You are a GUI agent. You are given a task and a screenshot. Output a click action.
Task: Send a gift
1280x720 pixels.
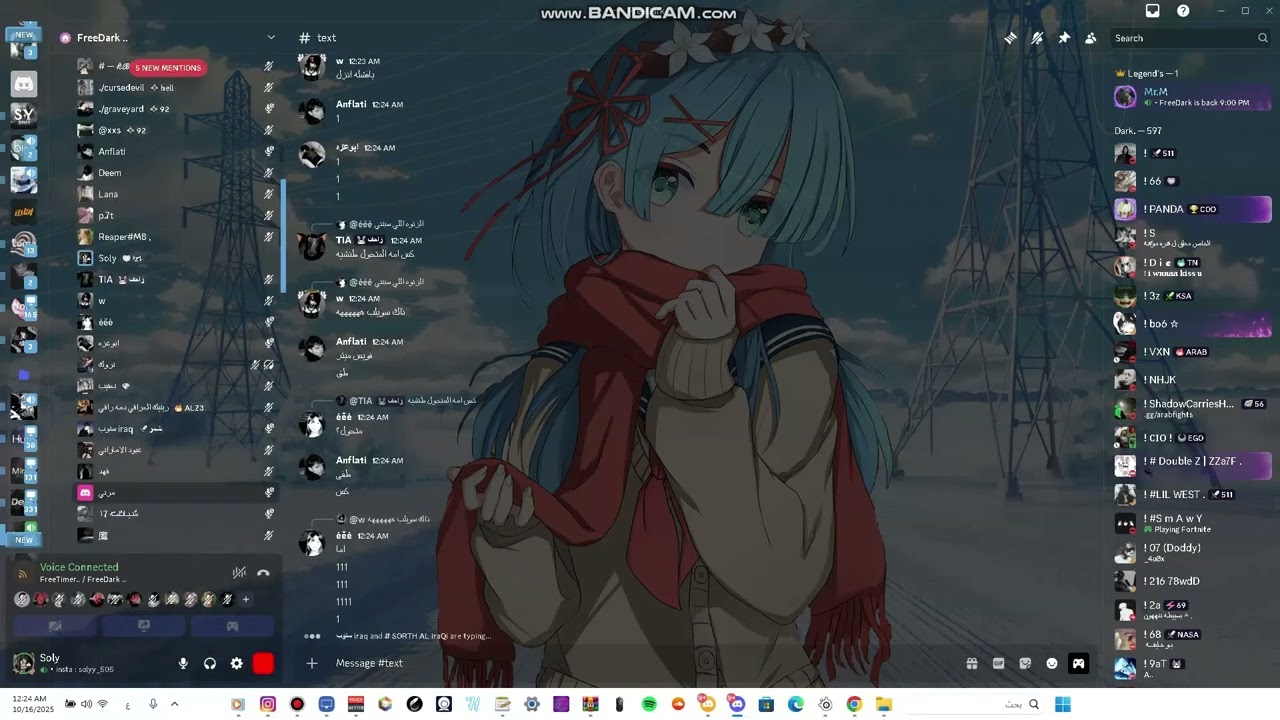coord(971,663)
